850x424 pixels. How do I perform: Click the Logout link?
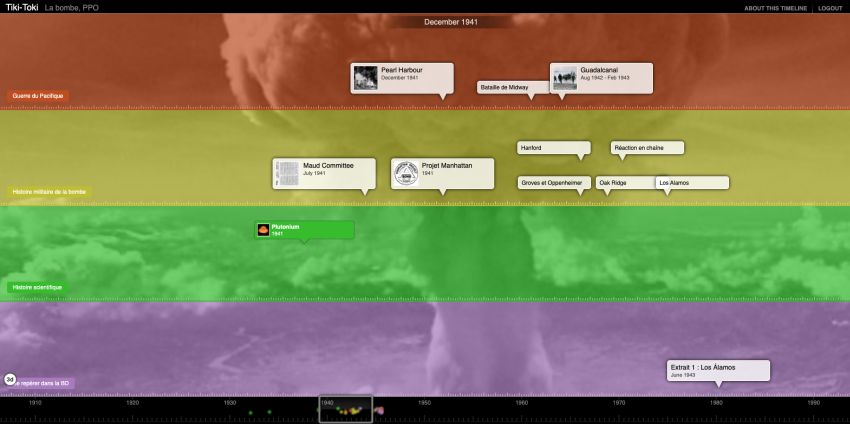click(x=830, y=8)
